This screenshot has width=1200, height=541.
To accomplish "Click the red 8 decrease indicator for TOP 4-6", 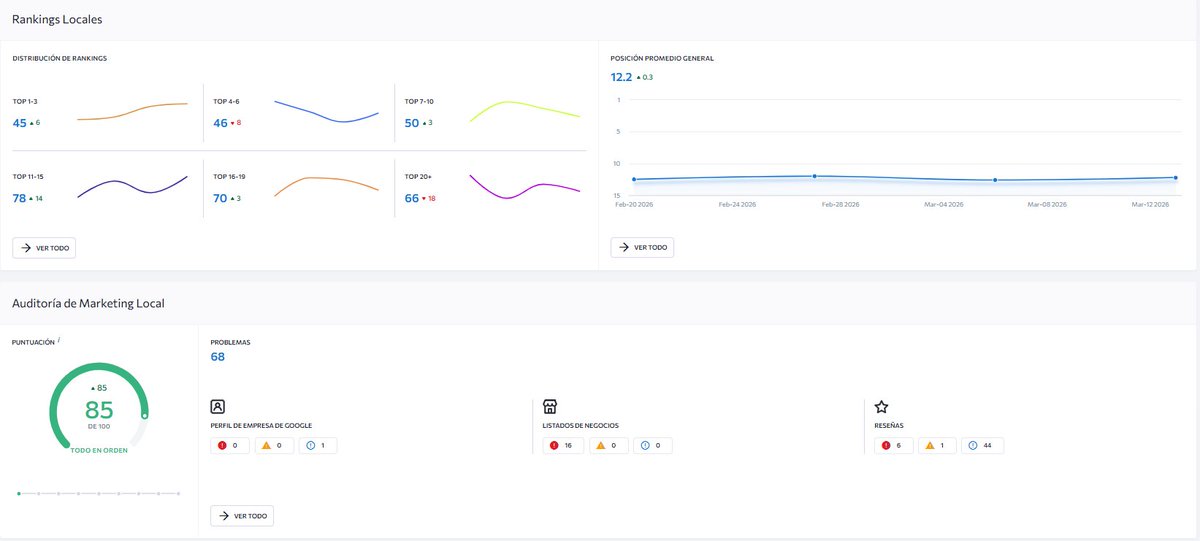I will click(x=236, y=123).
